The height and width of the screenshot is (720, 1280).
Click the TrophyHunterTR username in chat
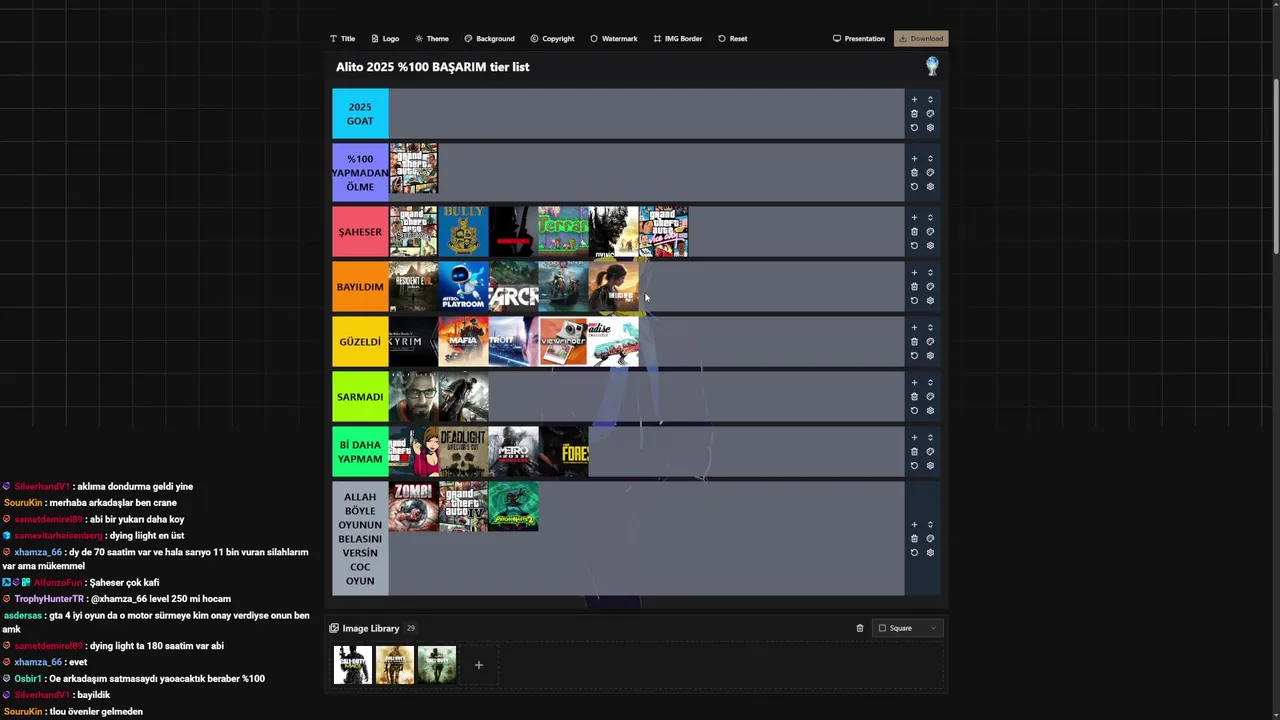50,599
